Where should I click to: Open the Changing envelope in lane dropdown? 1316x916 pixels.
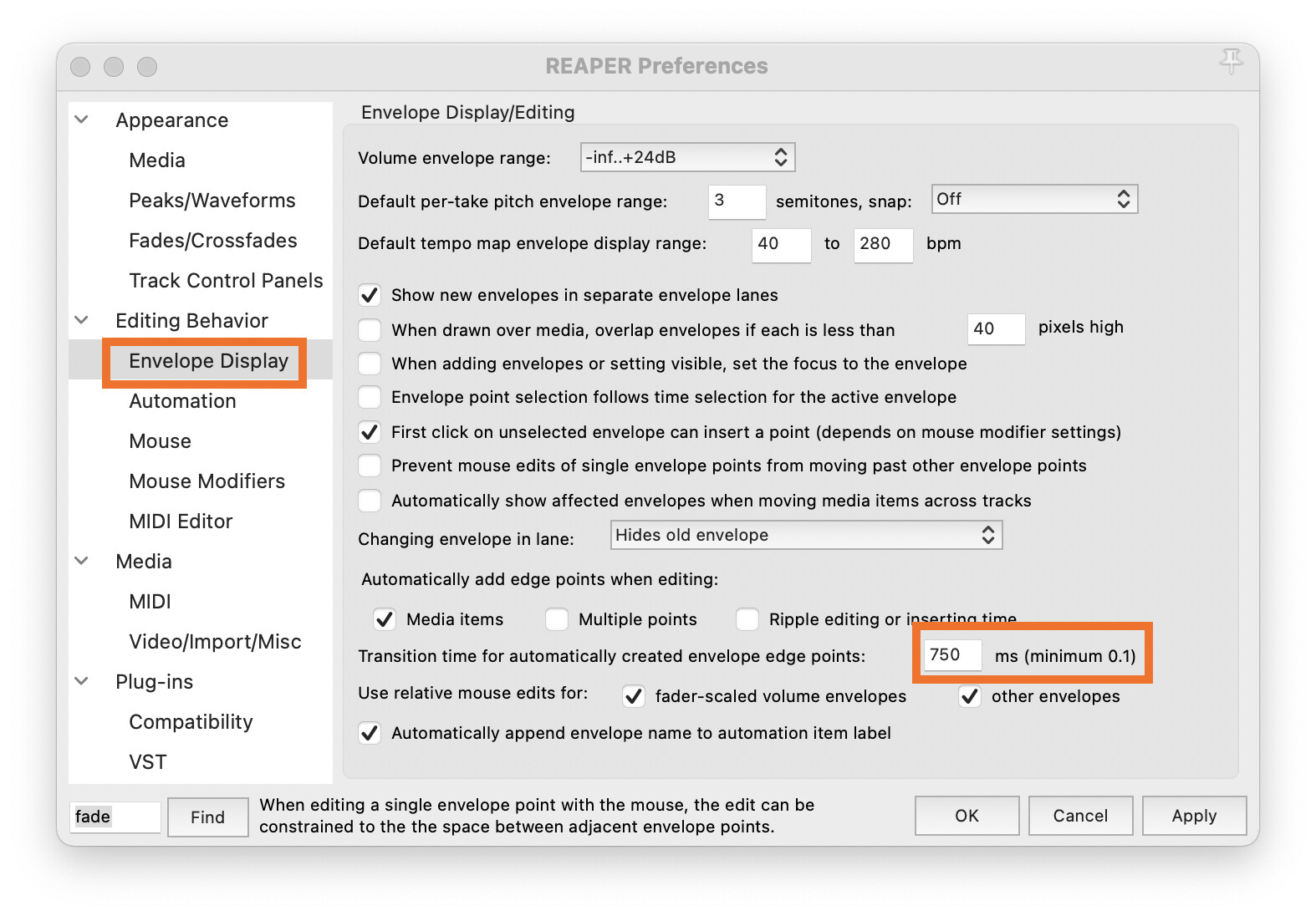coord(806,535)
